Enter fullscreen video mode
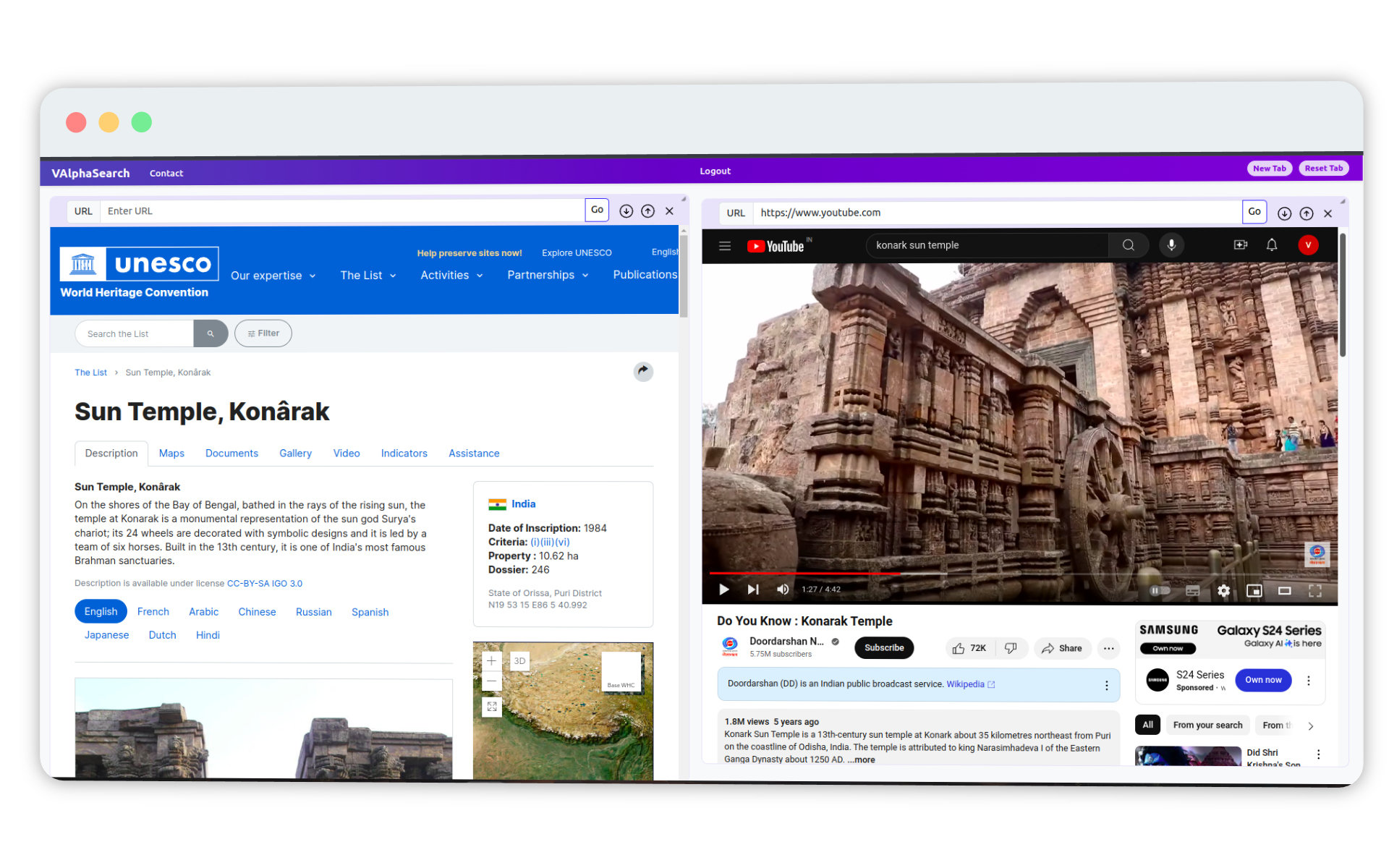This screenshot has height=868, width=1389. [x=1314, y=591]
